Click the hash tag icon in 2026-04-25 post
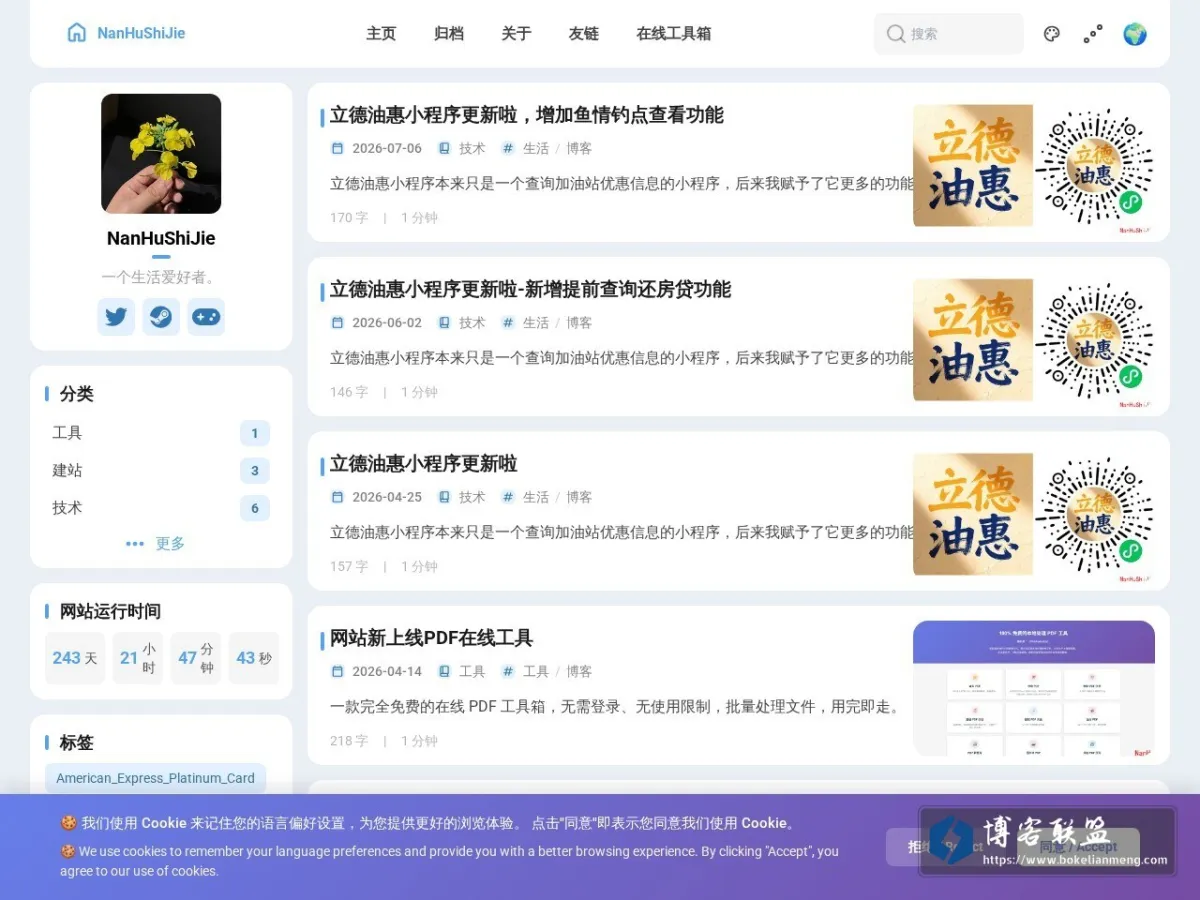 (508, 497)
